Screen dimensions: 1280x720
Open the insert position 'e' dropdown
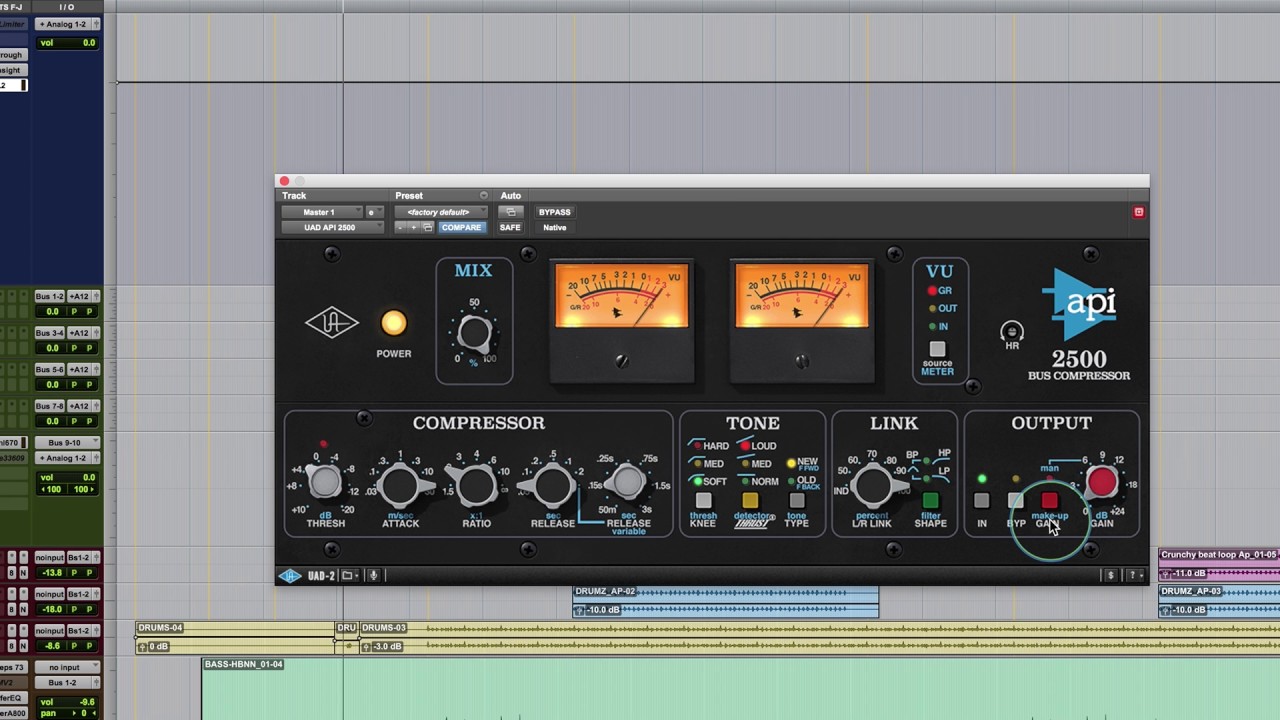(374, 212)
